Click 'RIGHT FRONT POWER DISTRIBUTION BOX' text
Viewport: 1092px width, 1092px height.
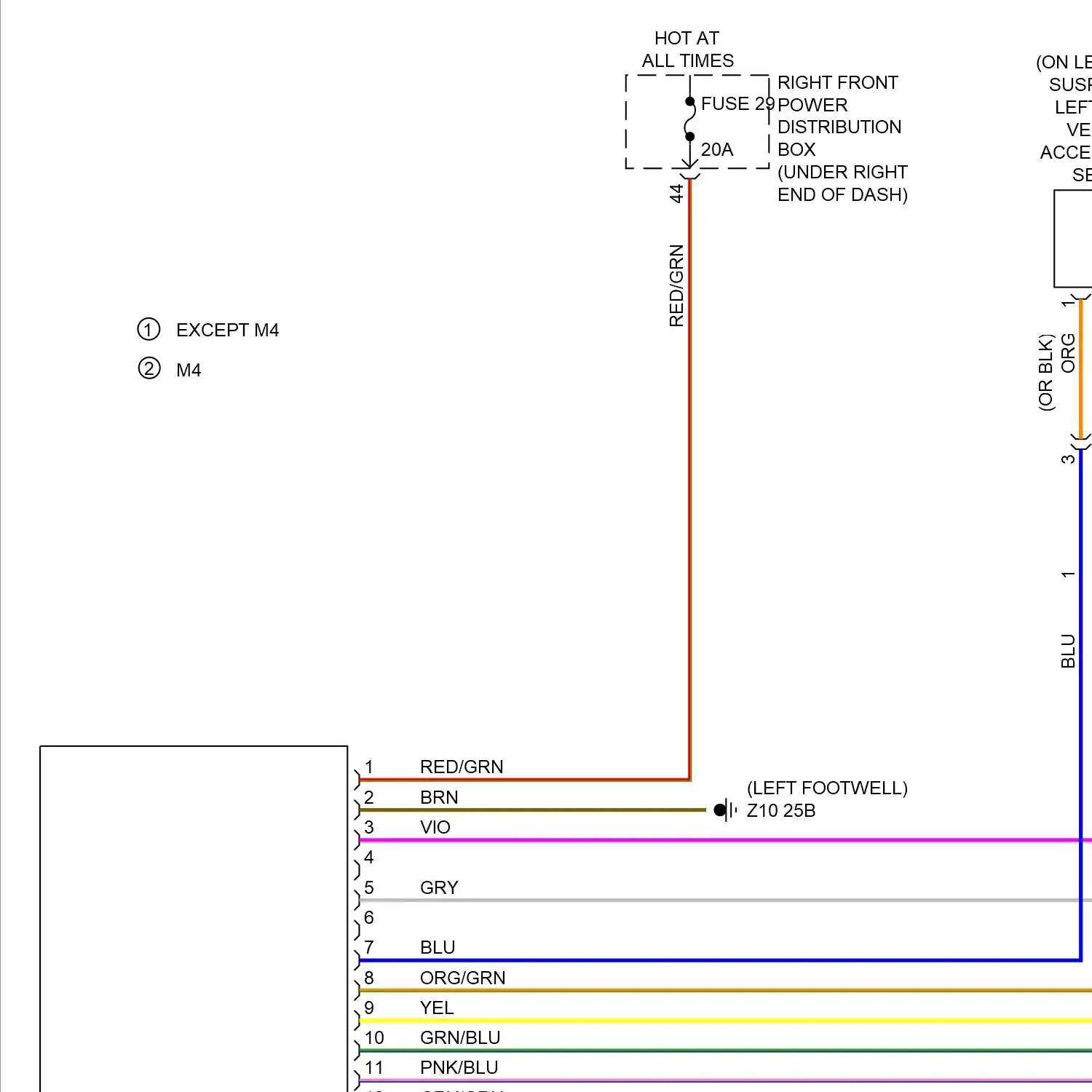839,116
